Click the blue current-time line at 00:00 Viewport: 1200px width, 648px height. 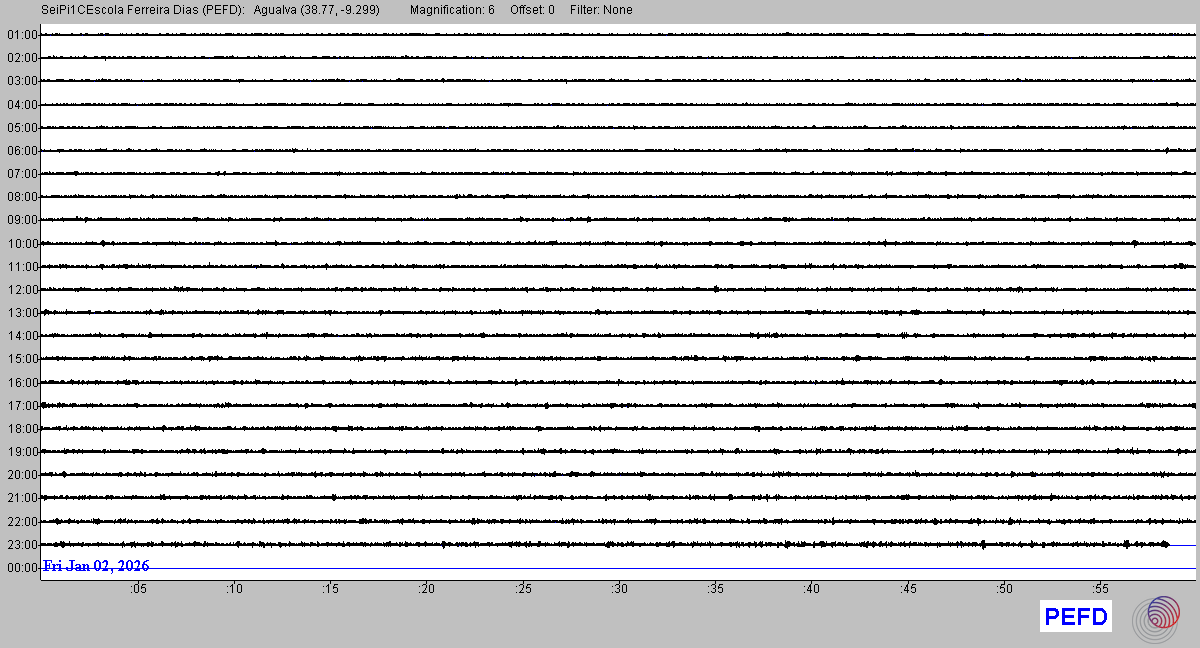click(700, 568)
